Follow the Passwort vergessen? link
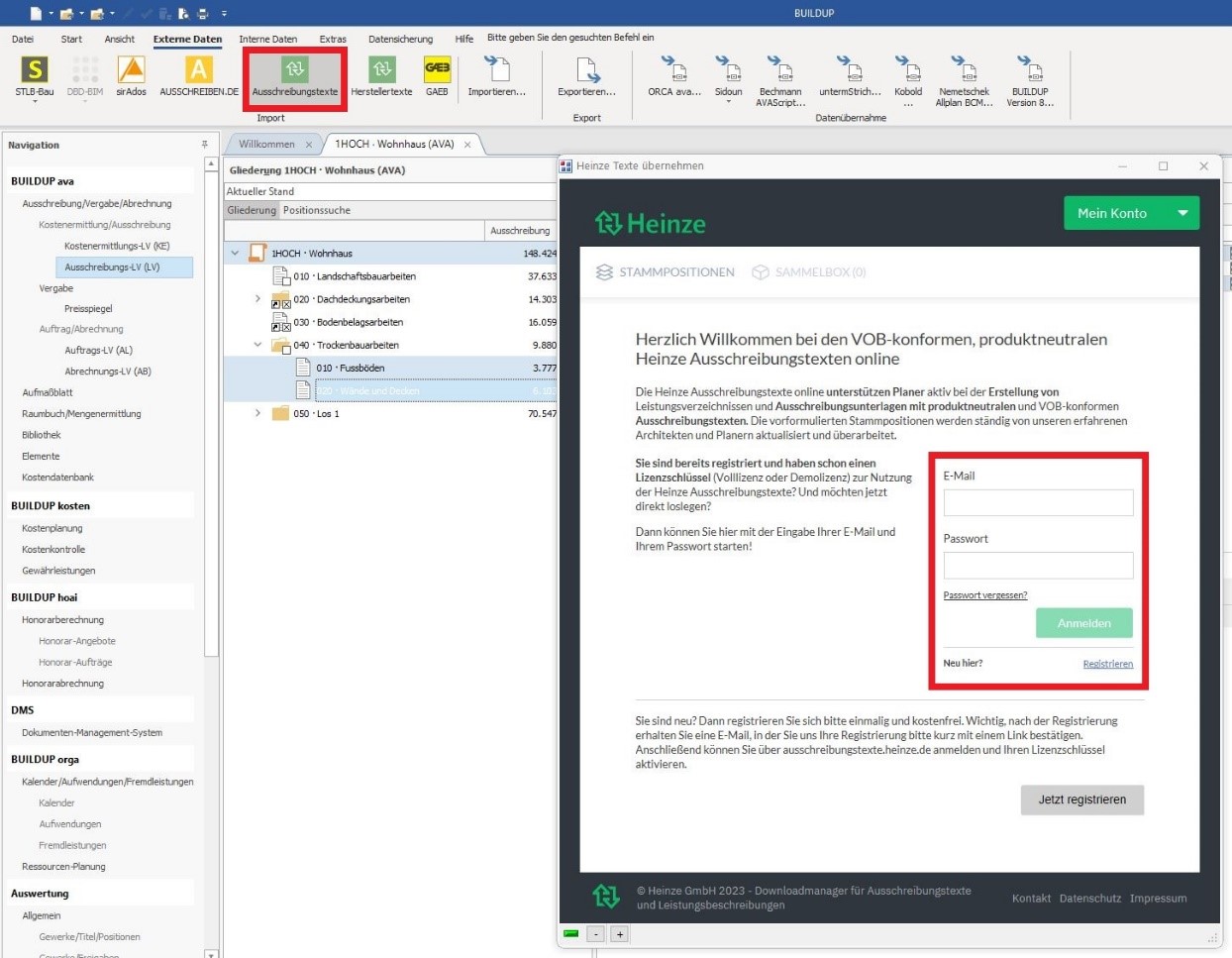This screenshot has width=1232, height=958. point(985,595)
